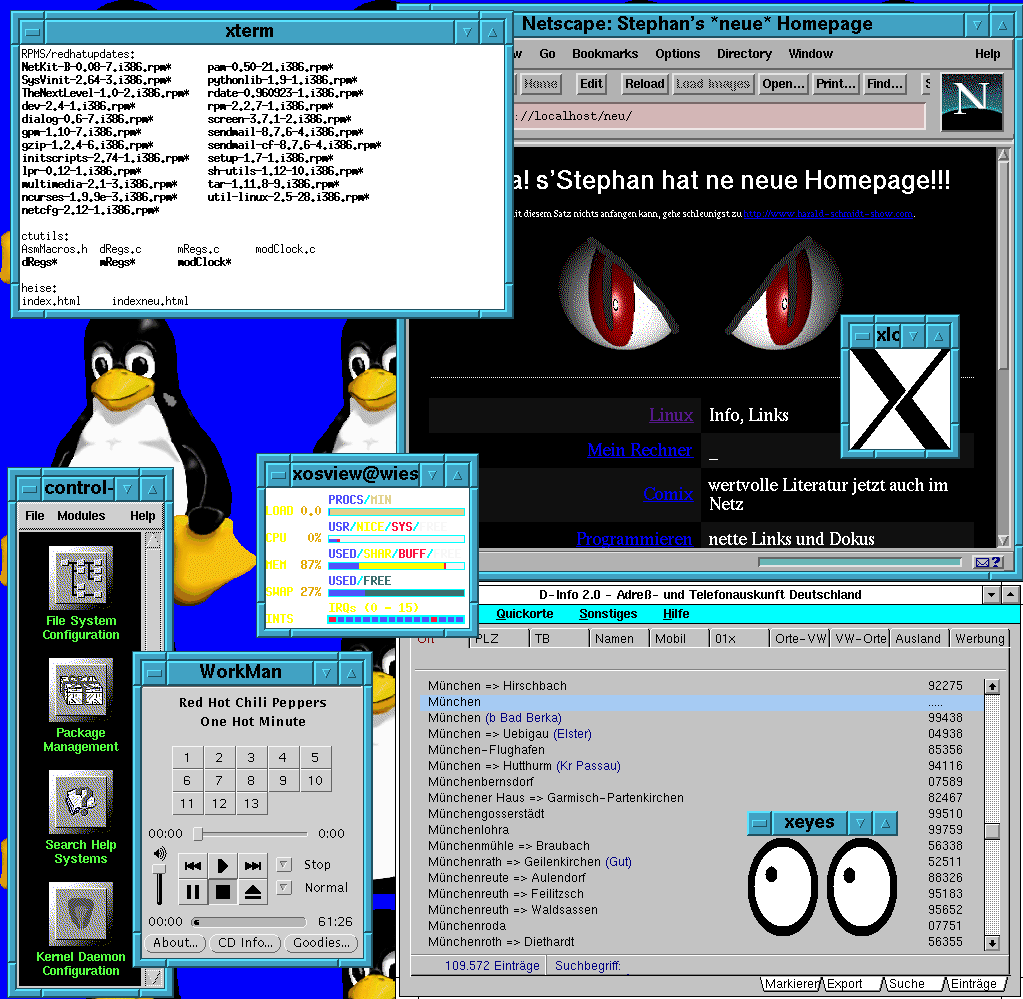Open Package Management icon in control panel
Screen dimensions: 1023x999
pyautogui.click(x=81, y=690)
